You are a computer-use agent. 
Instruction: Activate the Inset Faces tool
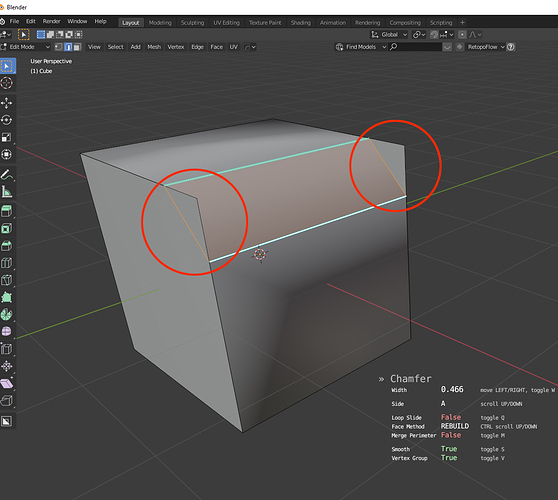(x=7, y=228)
